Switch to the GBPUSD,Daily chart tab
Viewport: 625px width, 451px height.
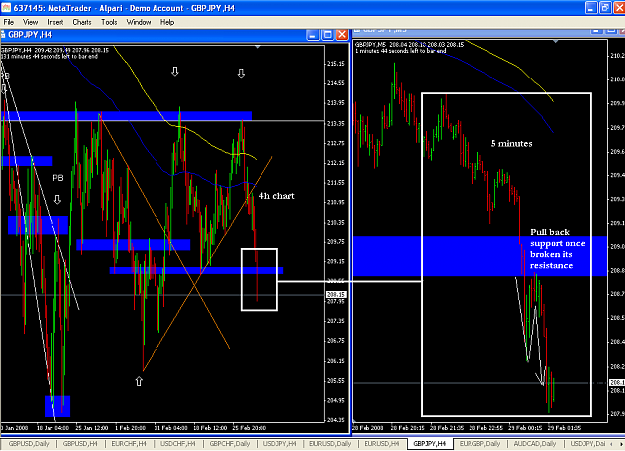point(29,443)
